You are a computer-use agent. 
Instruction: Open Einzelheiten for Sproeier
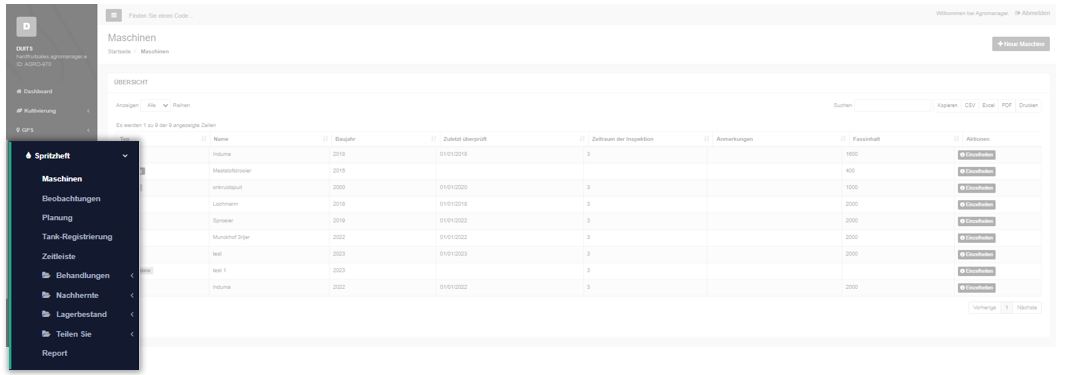976,221
